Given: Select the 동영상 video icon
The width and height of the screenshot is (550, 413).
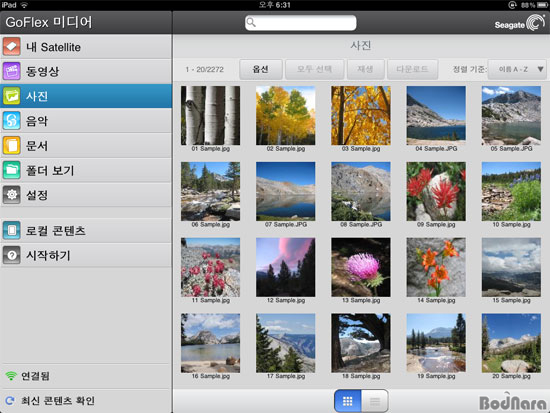Looking at the screenshot, I should tap(12, 71).
